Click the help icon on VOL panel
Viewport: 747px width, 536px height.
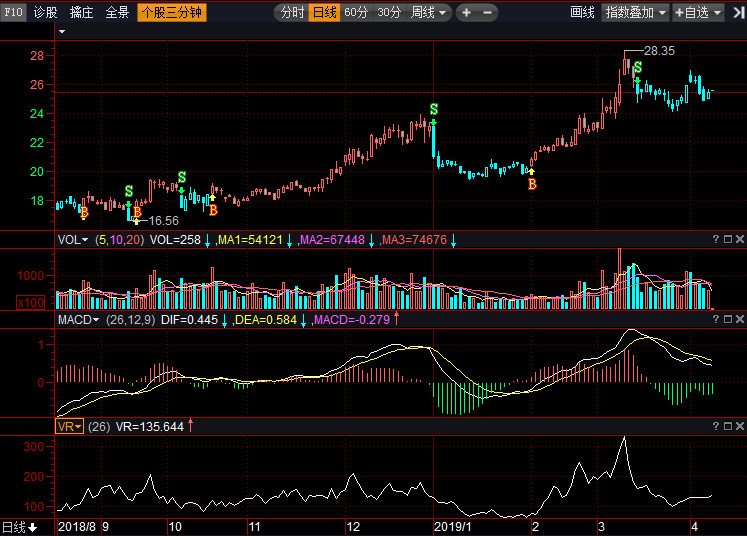pos(715,240)
